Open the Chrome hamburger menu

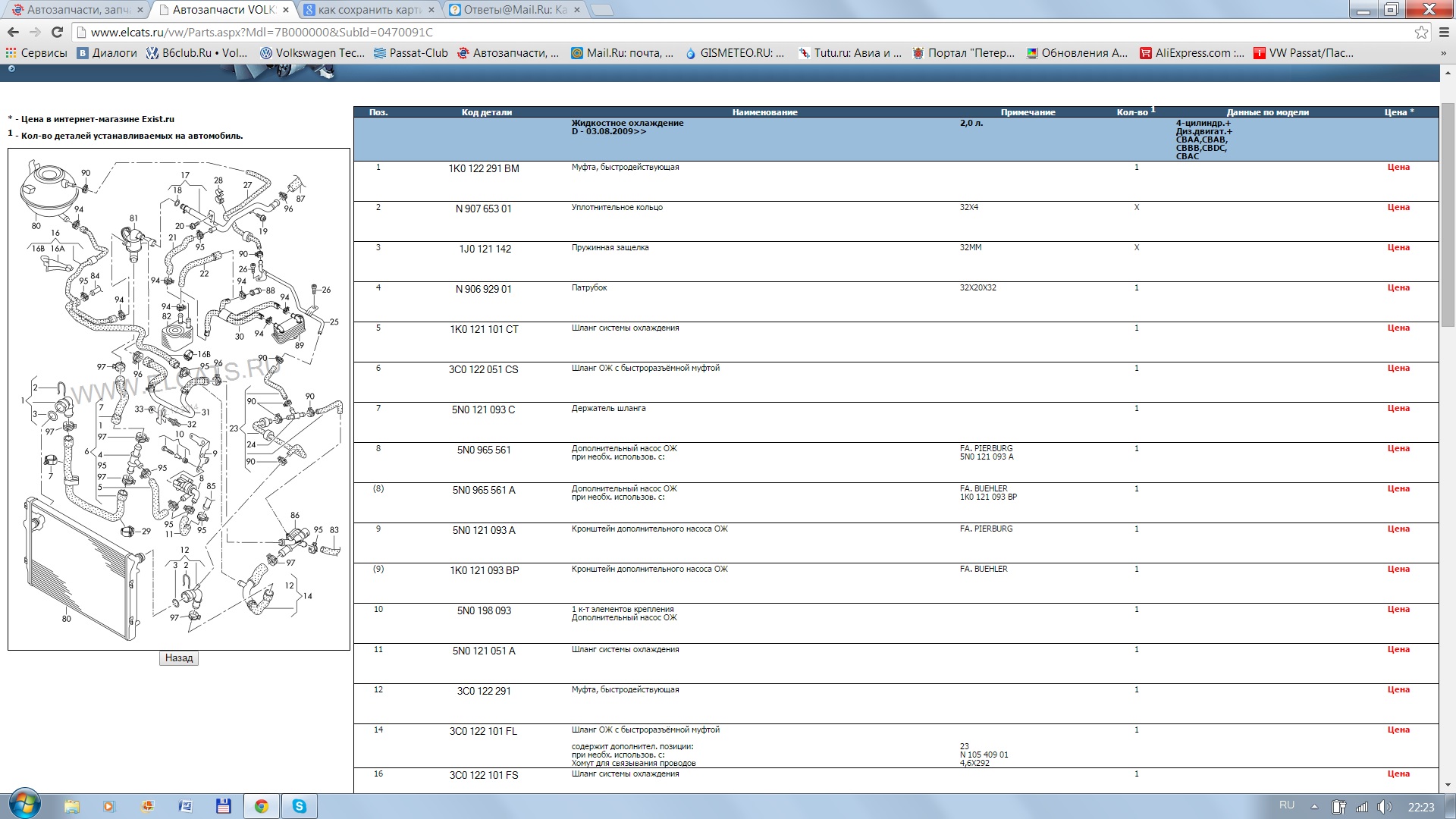click(1444, 32)
